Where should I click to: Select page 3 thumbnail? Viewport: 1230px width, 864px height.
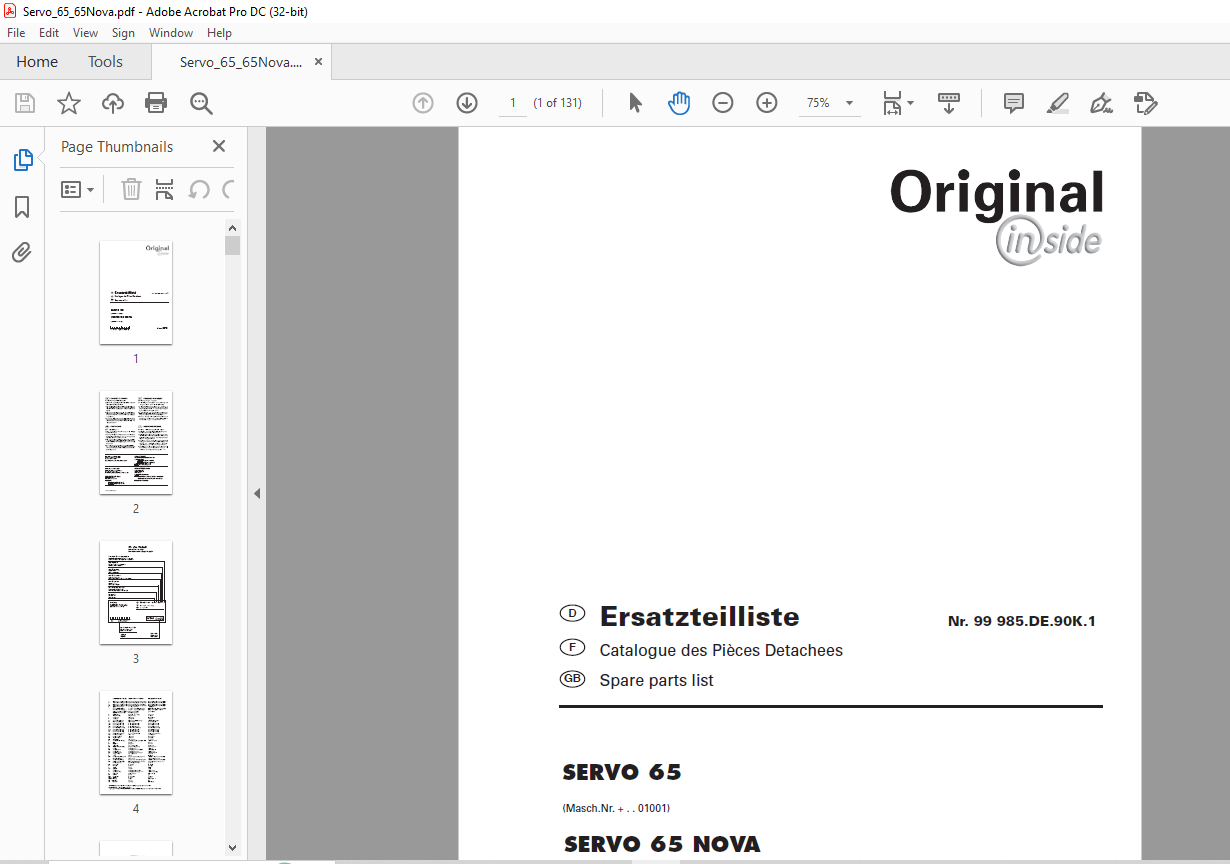[136, 592]
